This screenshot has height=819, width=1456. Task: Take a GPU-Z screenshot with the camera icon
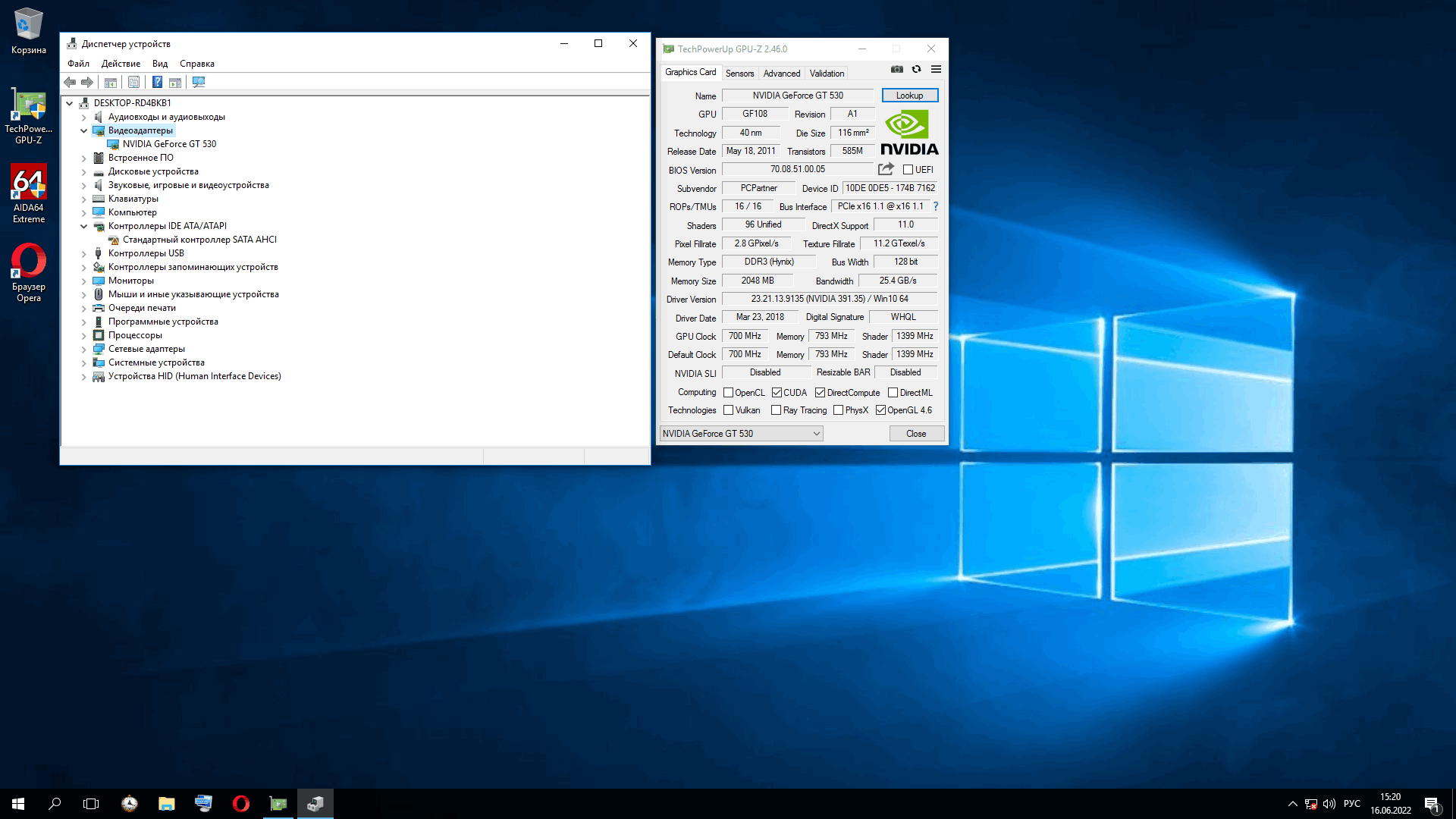897,69
